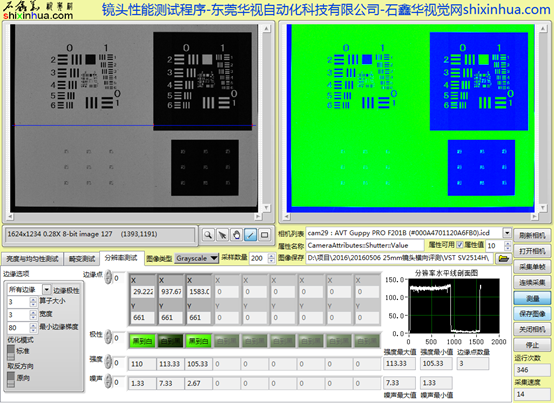Click the 最小边缘梯度 value field

(19, 327)
